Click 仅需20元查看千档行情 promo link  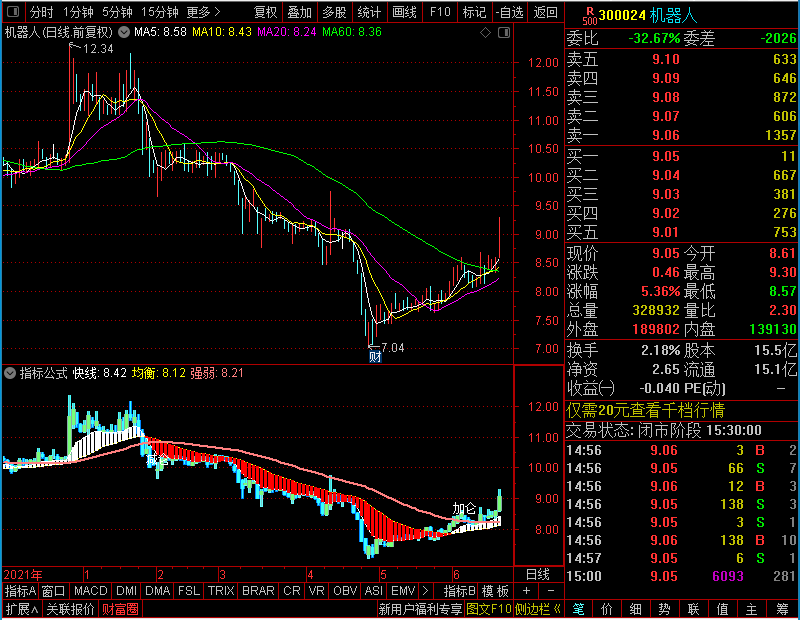coord(645,410)
